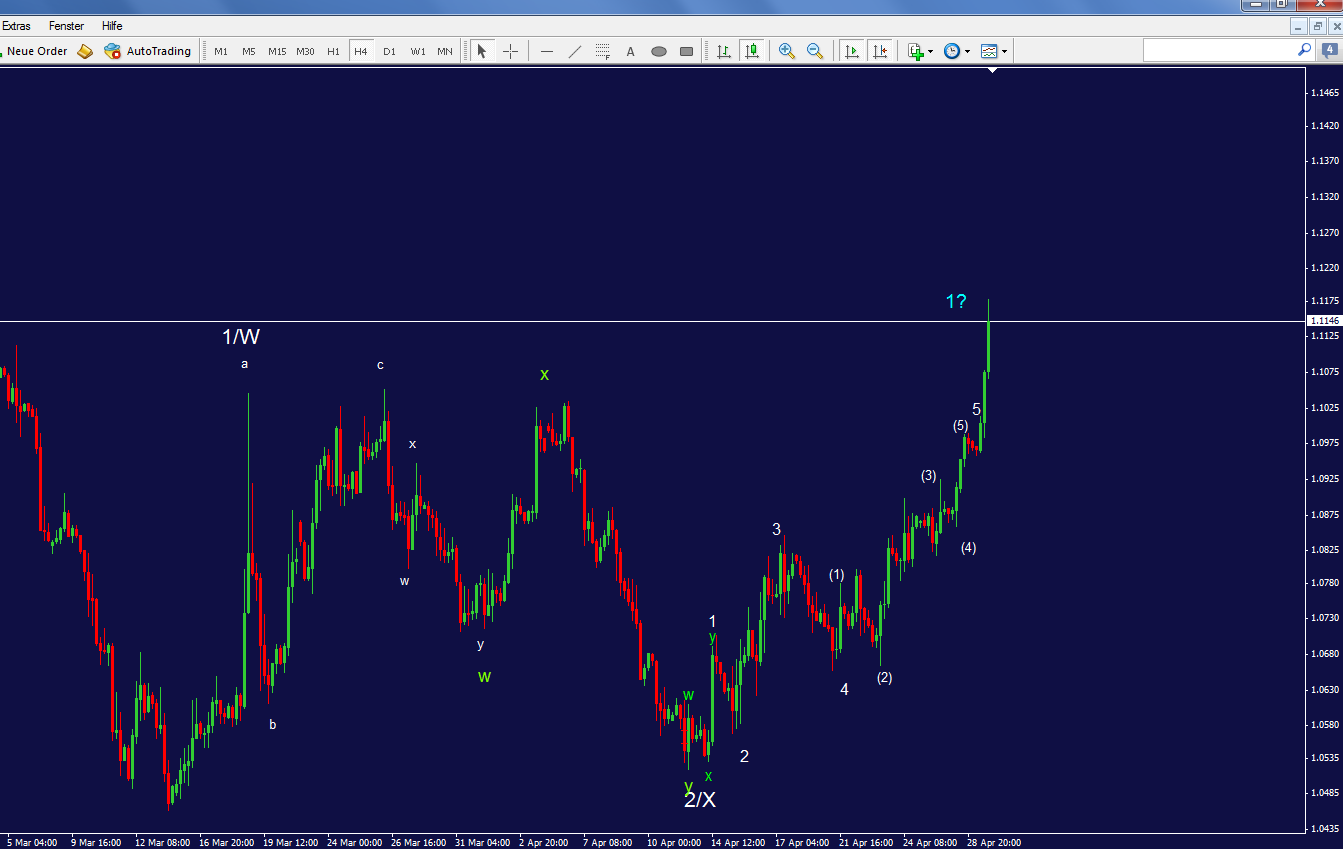Open the timeframes dropdown next to clock icon
The image size is (1343, 849).
click(x=966, y=51)
